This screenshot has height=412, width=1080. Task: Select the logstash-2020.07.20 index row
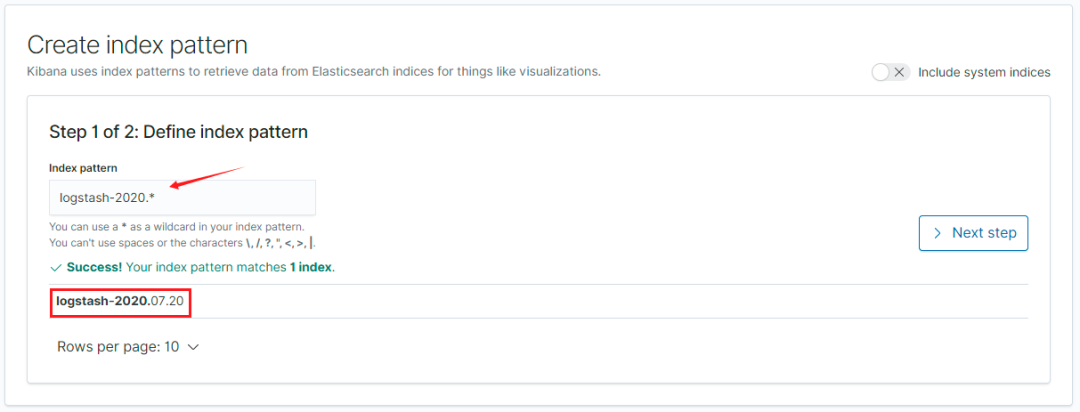click(x=539, y=301)
